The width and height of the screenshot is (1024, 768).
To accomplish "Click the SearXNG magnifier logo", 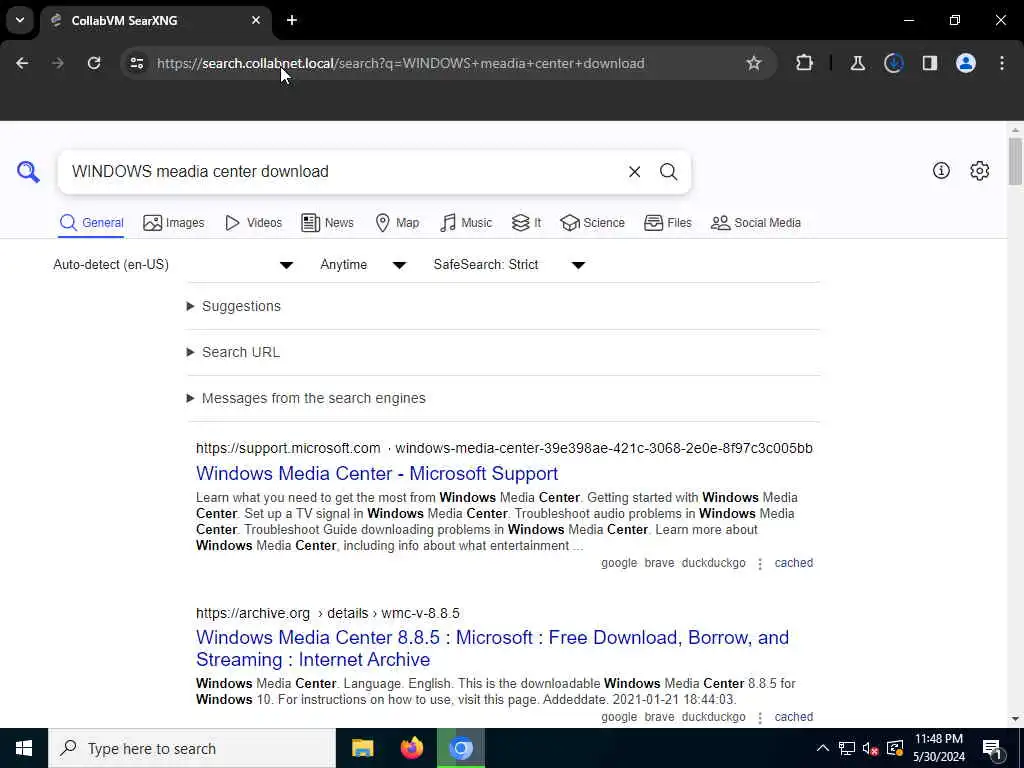I will point(28,172).
